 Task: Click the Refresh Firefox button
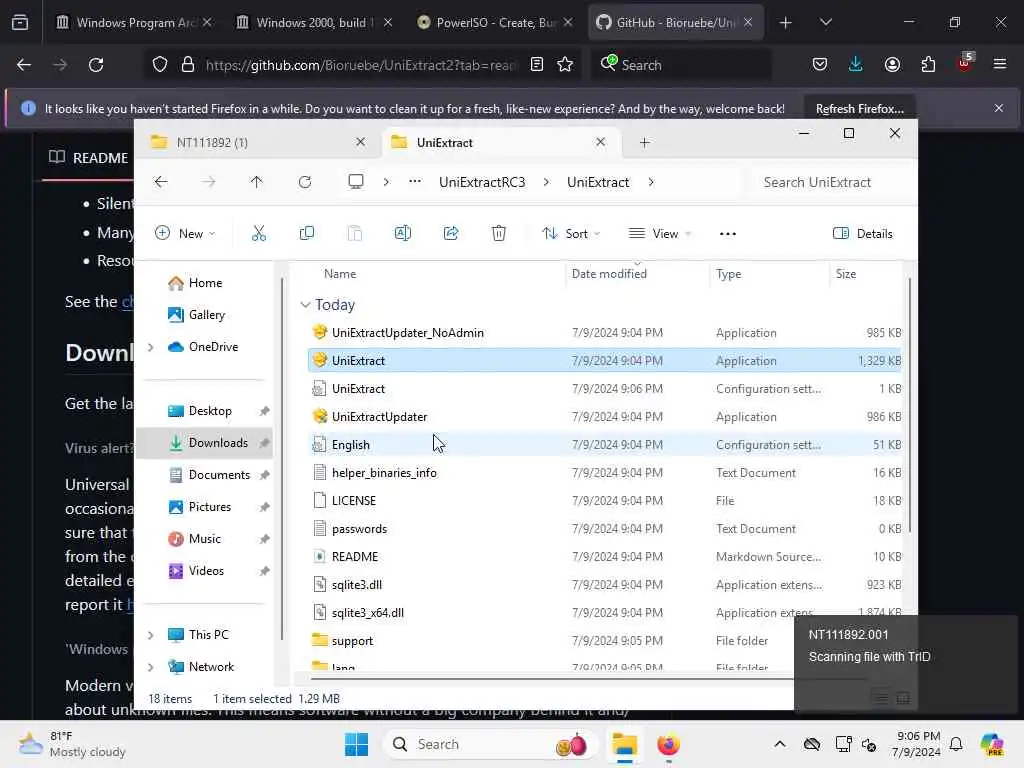859,108
